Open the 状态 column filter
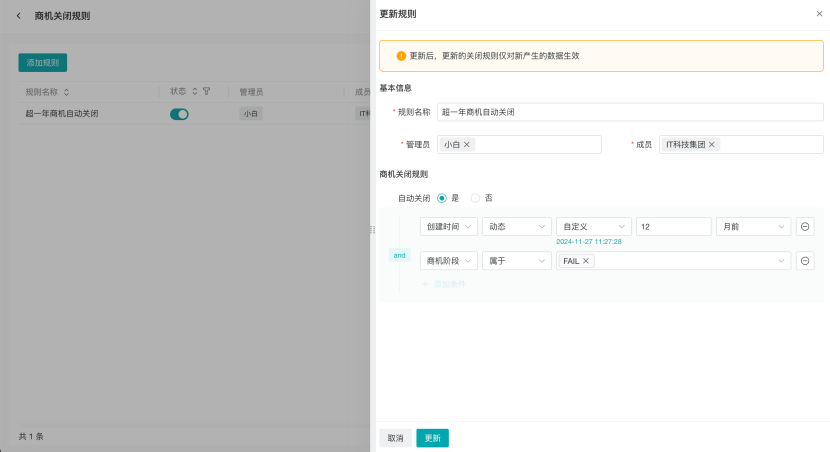Image resolution: width=830 pixels, height=452 pixels. point(206,92)
